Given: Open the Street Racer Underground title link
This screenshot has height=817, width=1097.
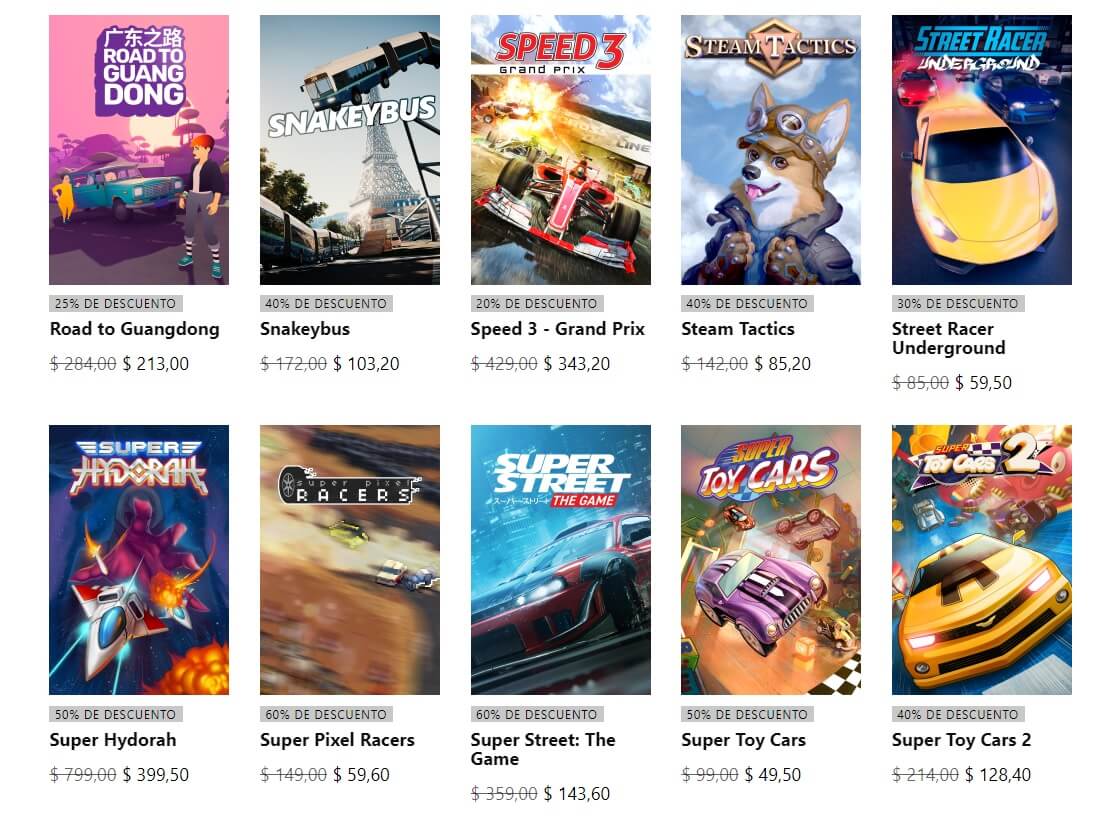Looking at the screenshot, I should tap(949, 339).
